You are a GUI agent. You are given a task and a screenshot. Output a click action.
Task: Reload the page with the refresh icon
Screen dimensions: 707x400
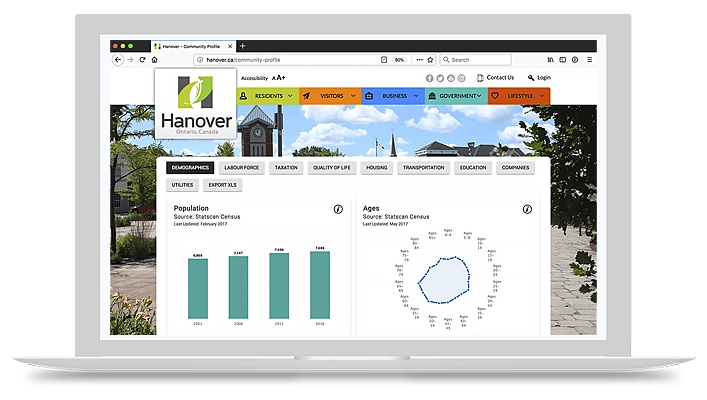coord(142,60)
